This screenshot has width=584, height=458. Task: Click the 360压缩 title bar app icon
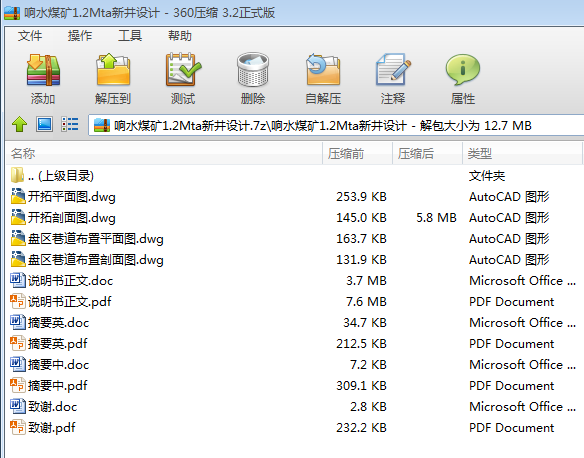12,13
